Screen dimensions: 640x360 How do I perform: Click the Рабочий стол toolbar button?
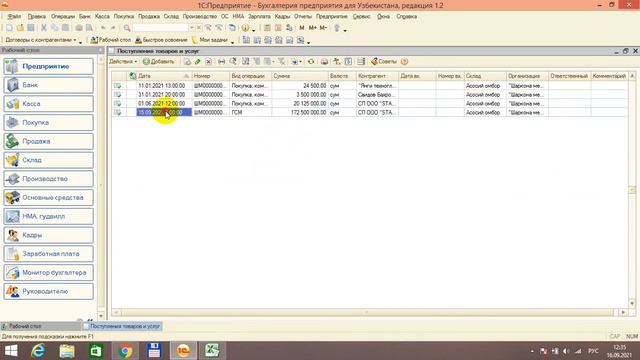click(111, 40)
